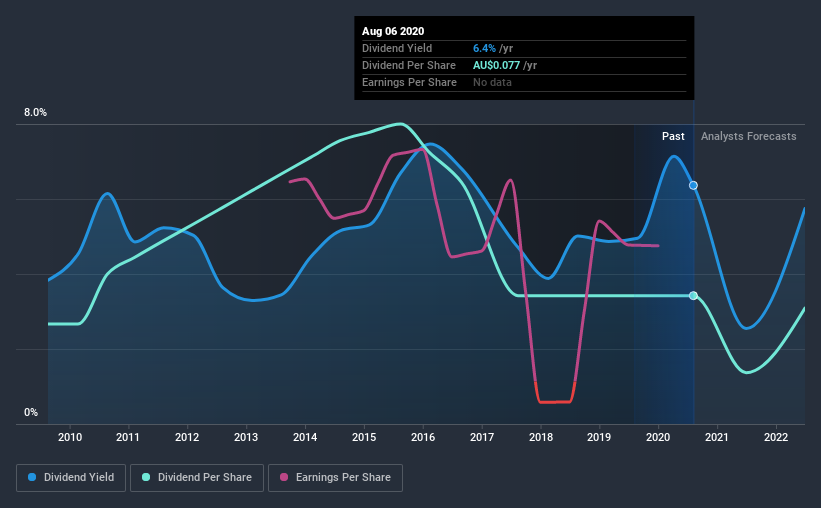Toggle the Dividend Per Share legend button
The width and height of the screenshot is (821, 508).
[197, 478]
